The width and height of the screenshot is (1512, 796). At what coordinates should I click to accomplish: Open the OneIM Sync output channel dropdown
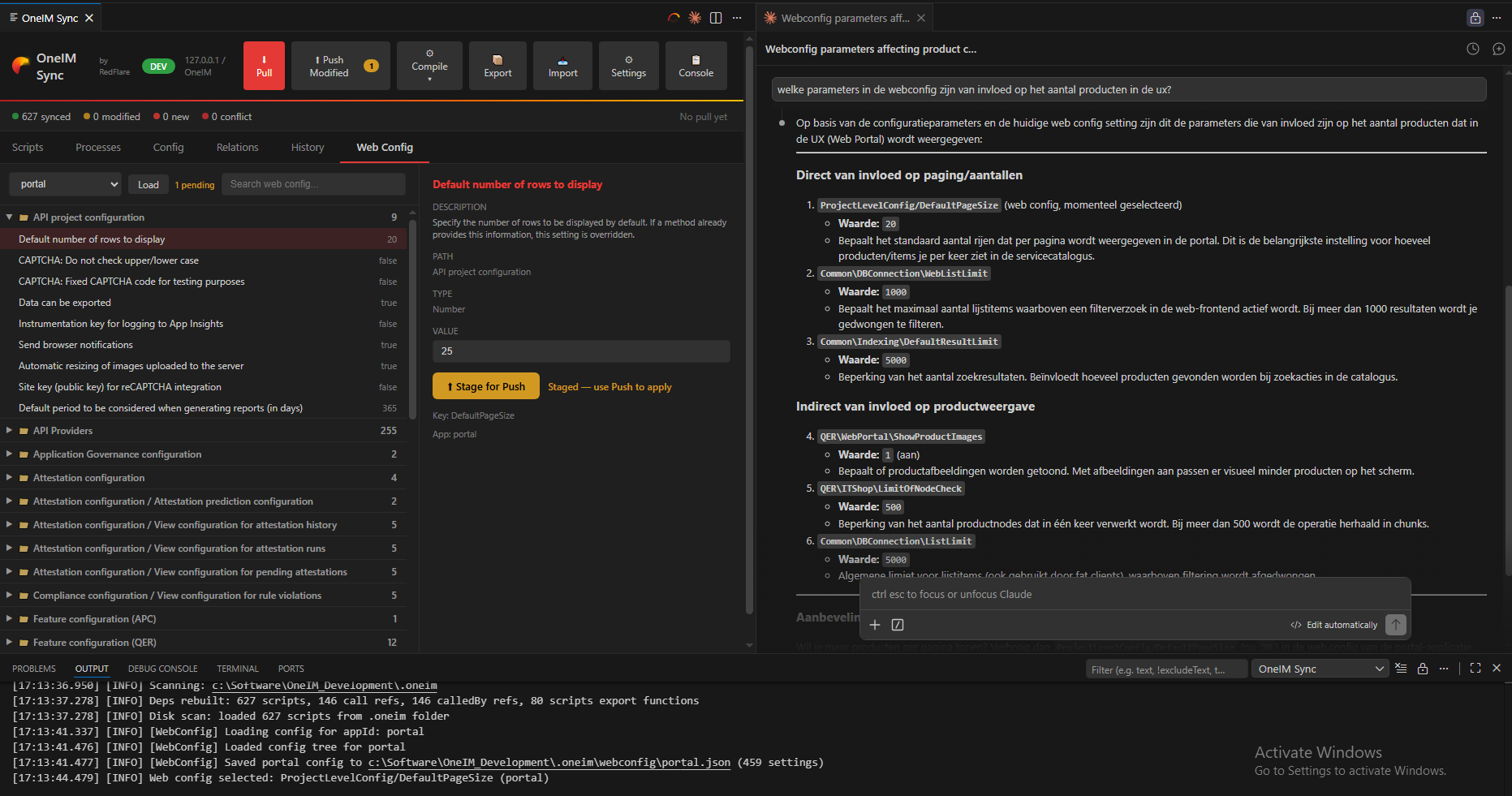1321,669
